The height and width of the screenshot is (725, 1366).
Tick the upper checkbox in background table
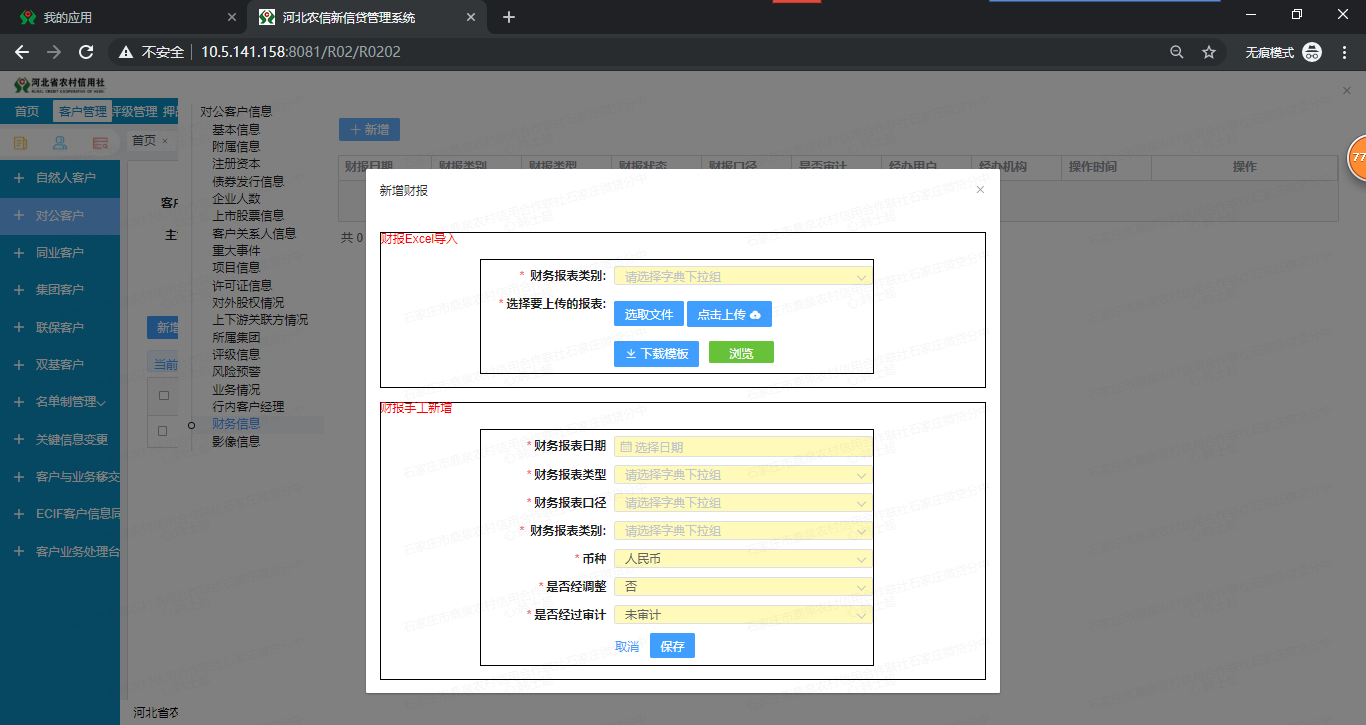pyautogui.click(x=164, y=395)
